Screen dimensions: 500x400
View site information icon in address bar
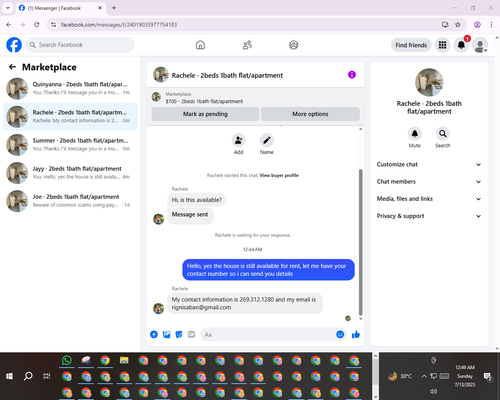tap(53, 25)
